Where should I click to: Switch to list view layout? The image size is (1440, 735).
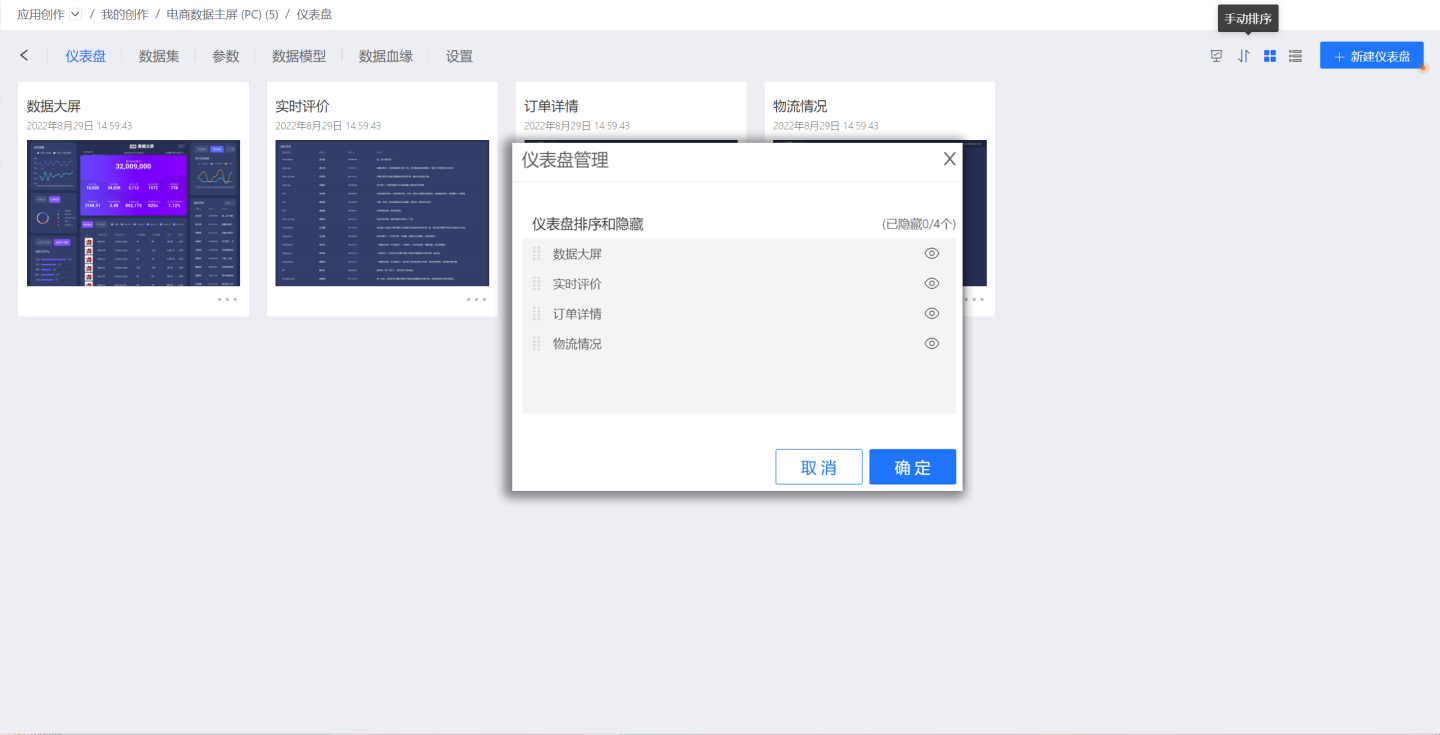point(1295,56)
